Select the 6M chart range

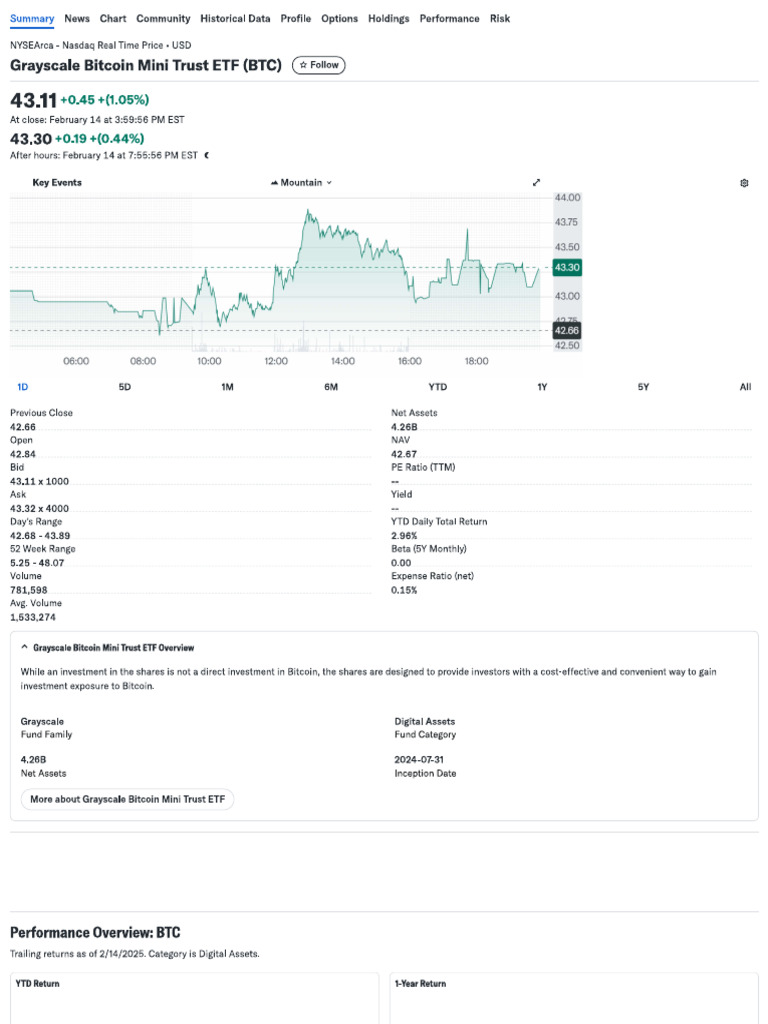tap(331, 387)
